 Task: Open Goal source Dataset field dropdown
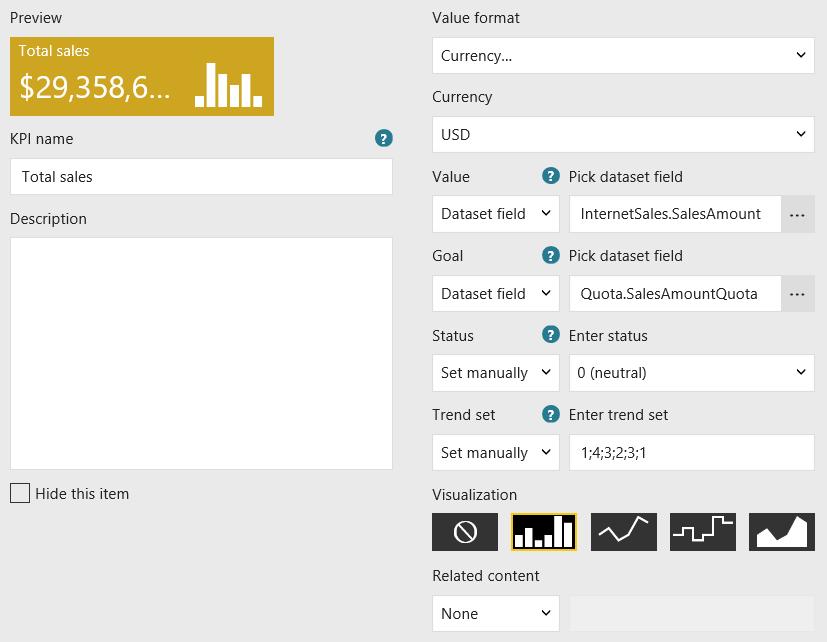(x=496, y=294)
